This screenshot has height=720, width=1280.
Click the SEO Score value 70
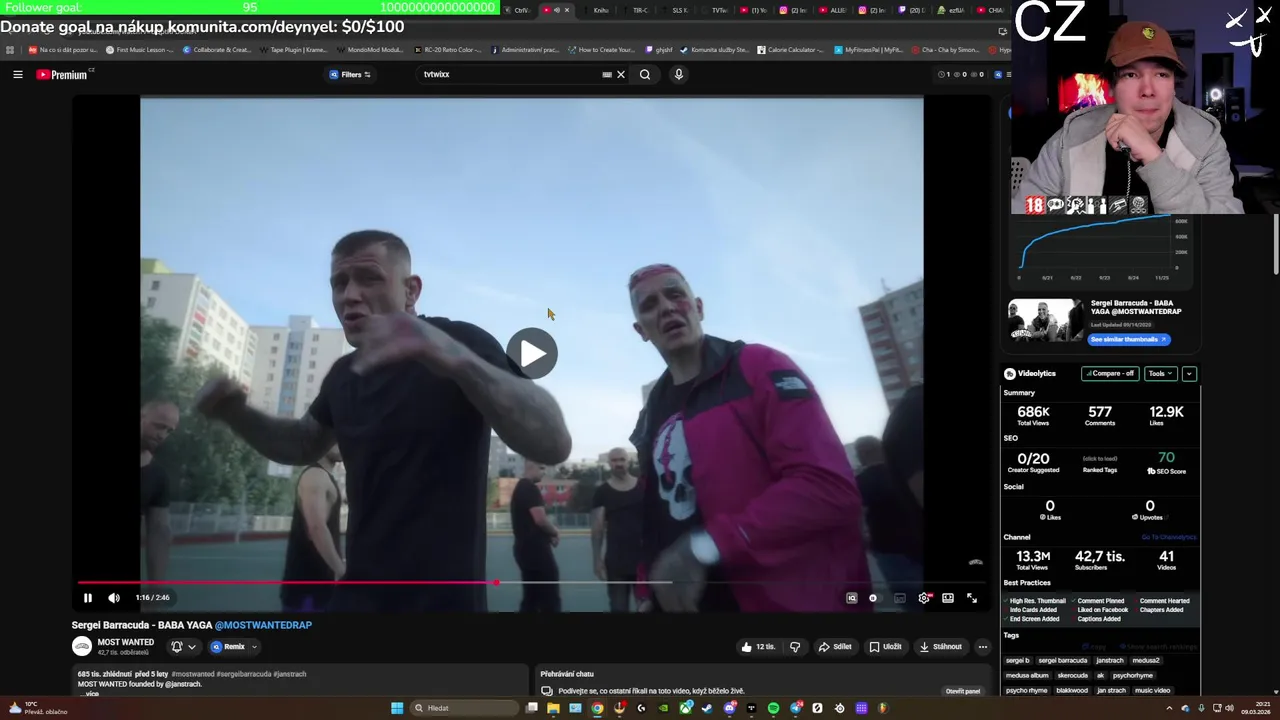pos(1166,457)
